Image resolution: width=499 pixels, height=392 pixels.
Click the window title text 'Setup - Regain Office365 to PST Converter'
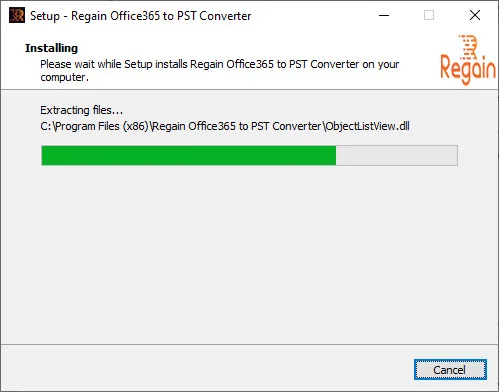click(140, 16)
